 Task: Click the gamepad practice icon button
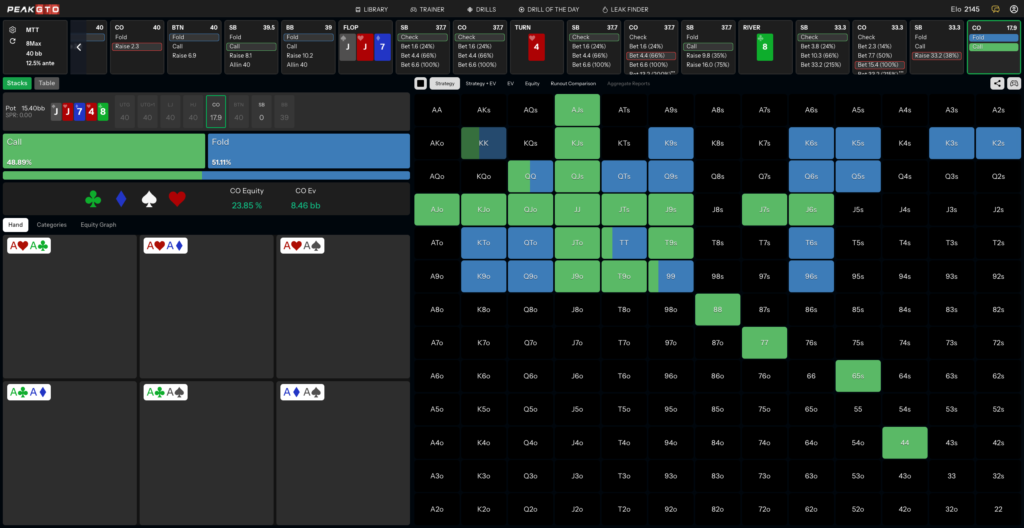pyautogui.click(x=1014, y=83)
